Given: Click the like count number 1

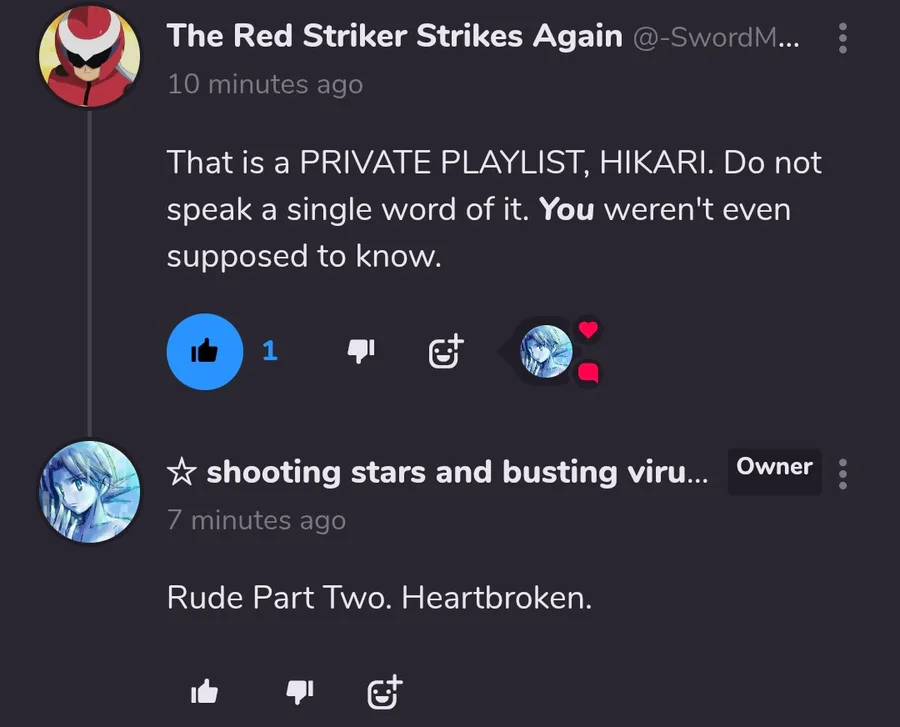Looking at the screenshot, I should [x=270, y=351].
